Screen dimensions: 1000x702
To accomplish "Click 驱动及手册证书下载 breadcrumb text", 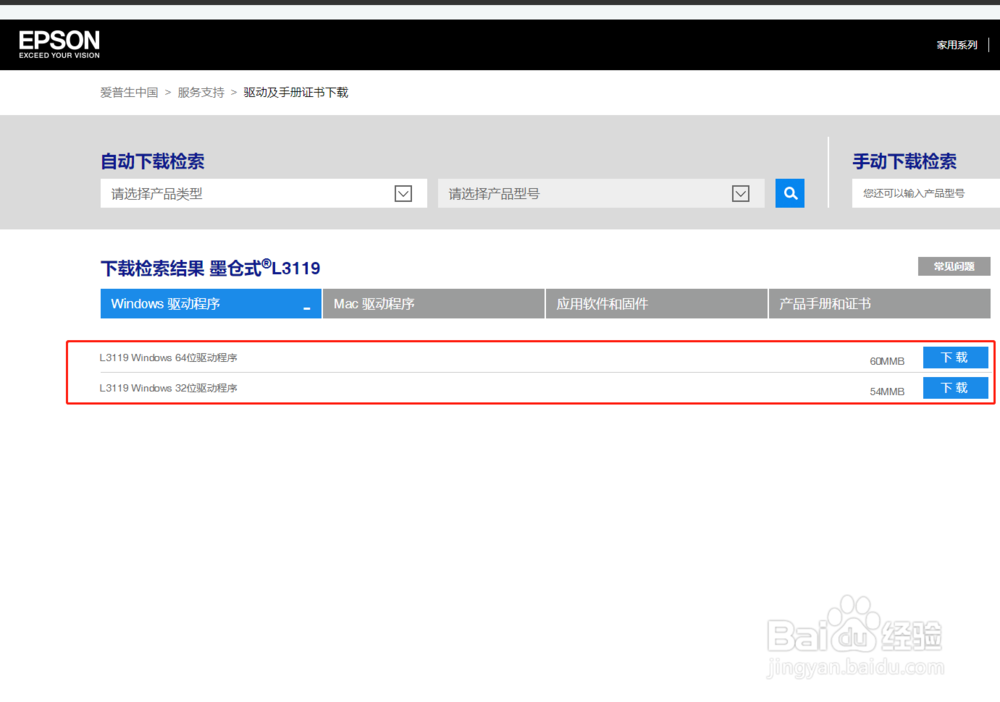I will 296,92.
